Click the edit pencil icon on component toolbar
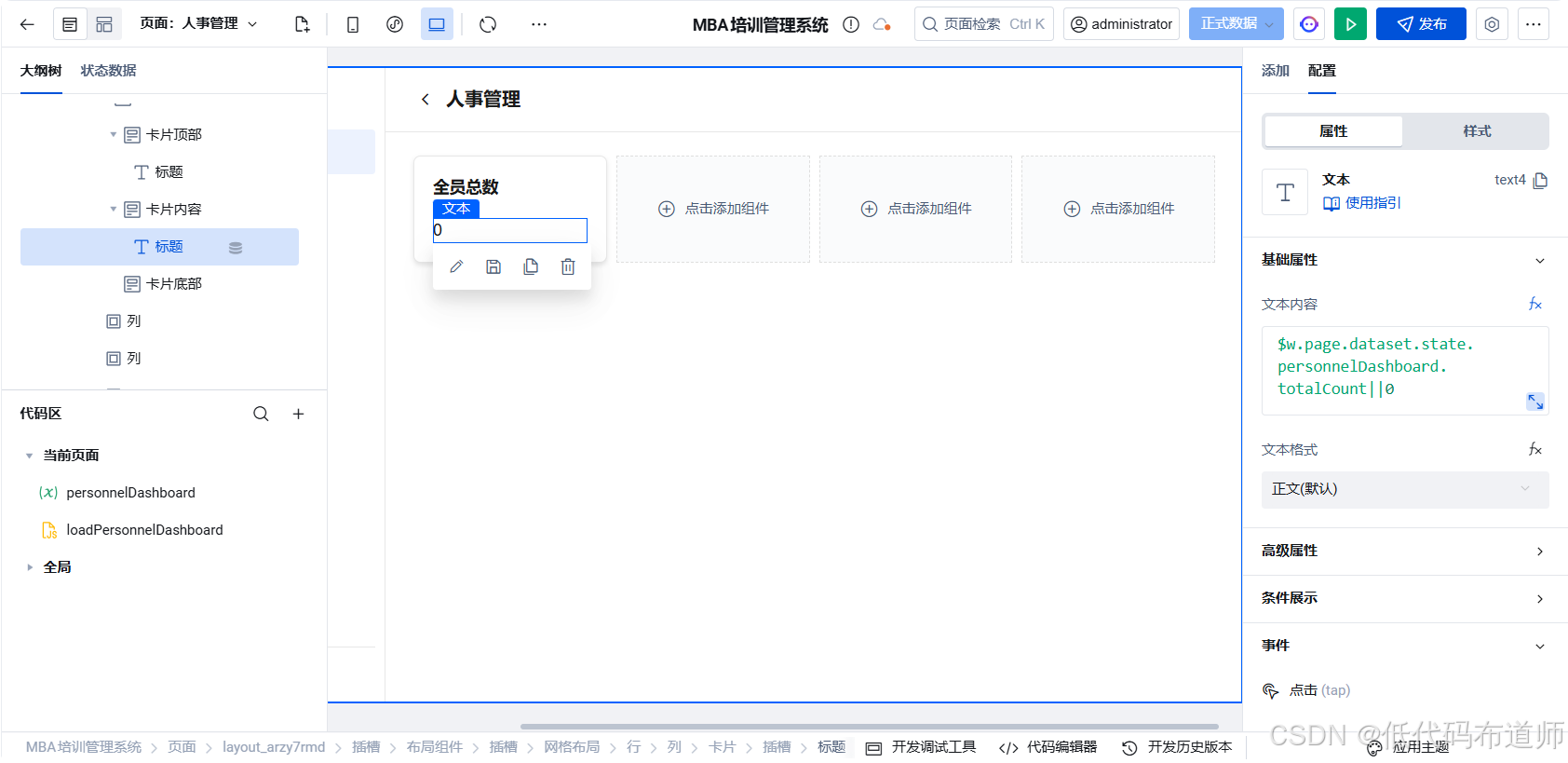 pyautogui.click(x=456, y=267)
